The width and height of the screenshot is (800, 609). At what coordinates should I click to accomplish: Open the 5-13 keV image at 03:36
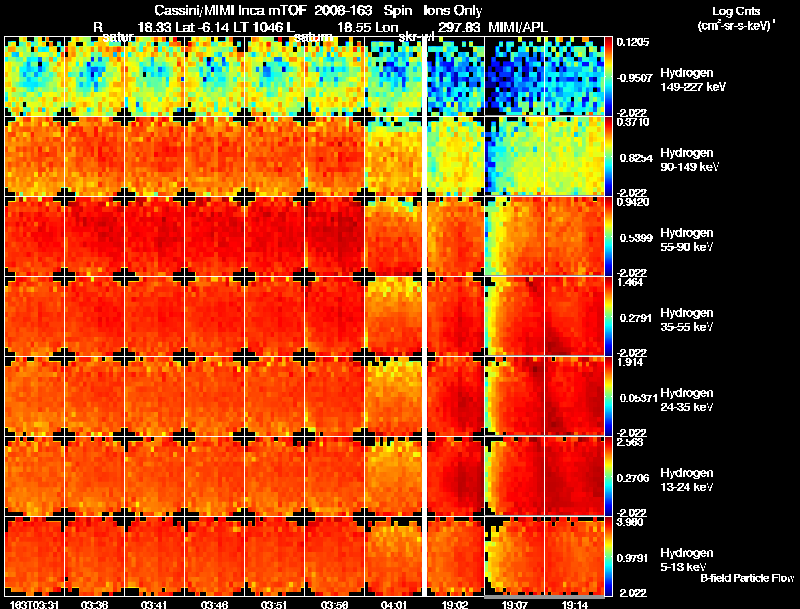pos(94,556)
